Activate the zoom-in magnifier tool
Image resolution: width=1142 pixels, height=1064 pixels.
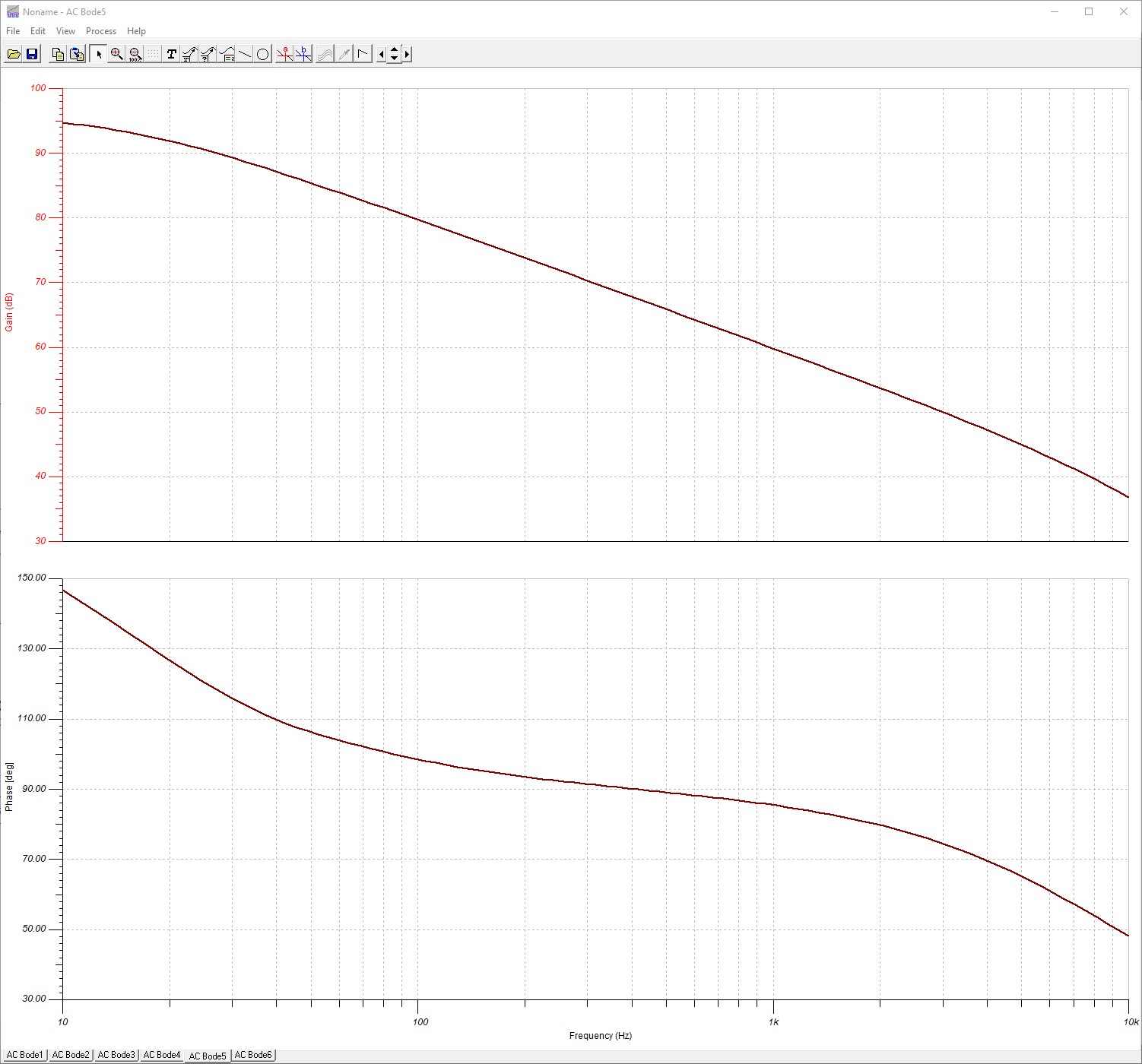(x=116, y=54)
